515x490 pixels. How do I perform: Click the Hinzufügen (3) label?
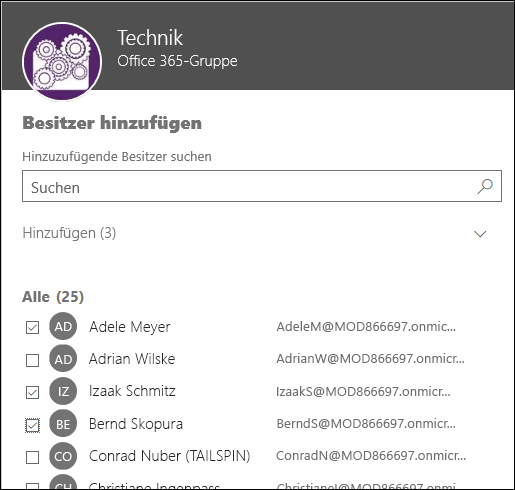click(x=69, y=233)
